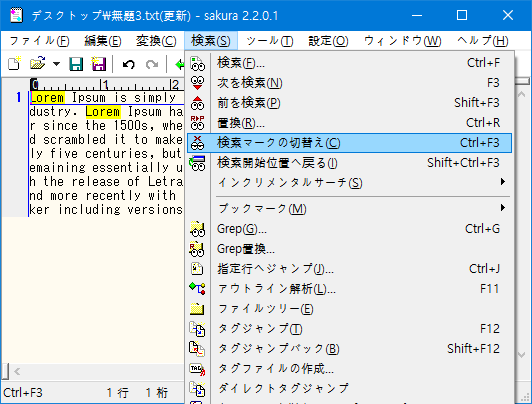Click line number 1 in the gutter
The height and width of the screenshot is (404, 532).
[x=19, y=98]
